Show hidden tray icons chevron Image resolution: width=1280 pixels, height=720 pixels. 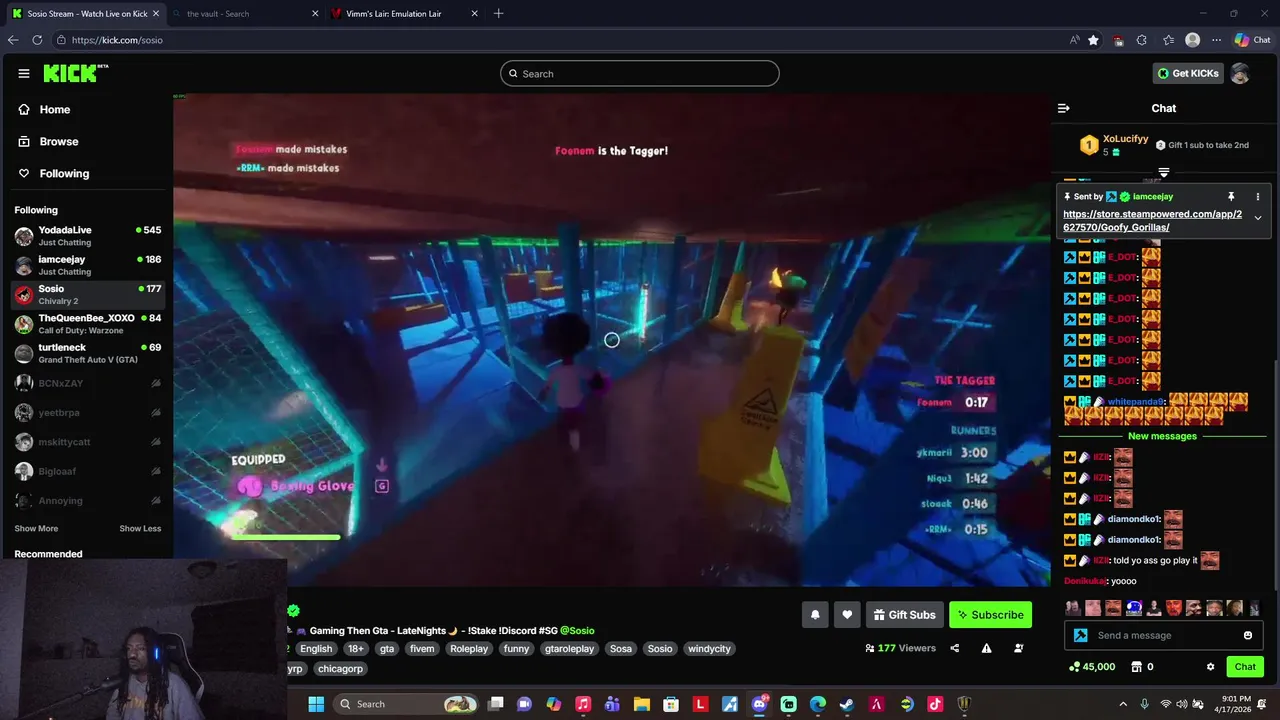point(1122,704)
